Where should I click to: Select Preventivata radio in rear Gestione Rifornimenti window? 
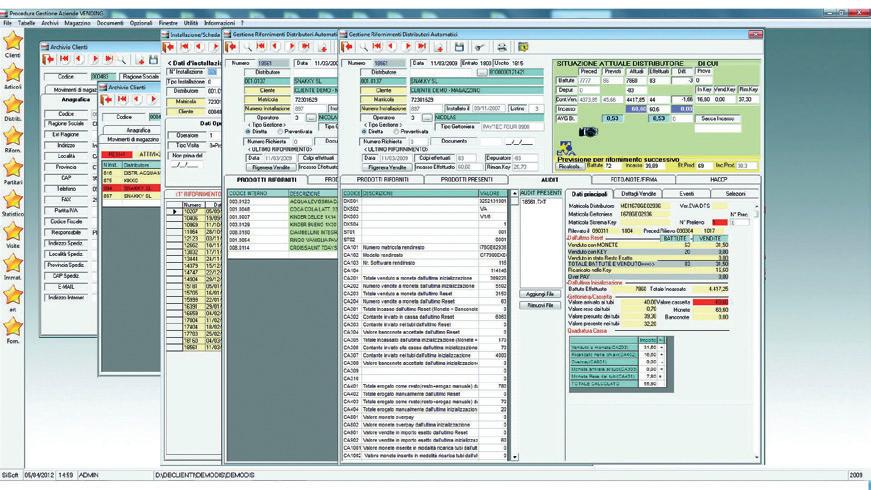click(x=280, y=132)
